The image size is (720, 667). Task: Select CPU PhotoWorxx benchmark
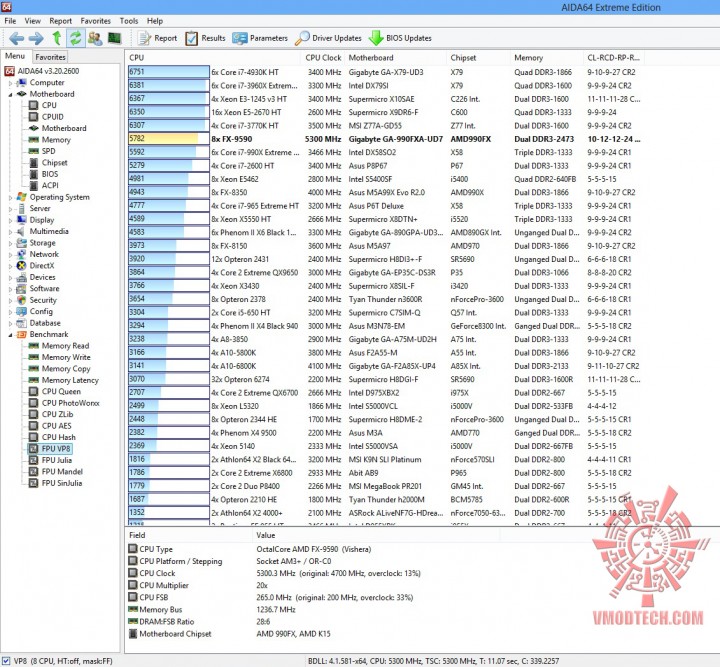(x=70, y=403)
